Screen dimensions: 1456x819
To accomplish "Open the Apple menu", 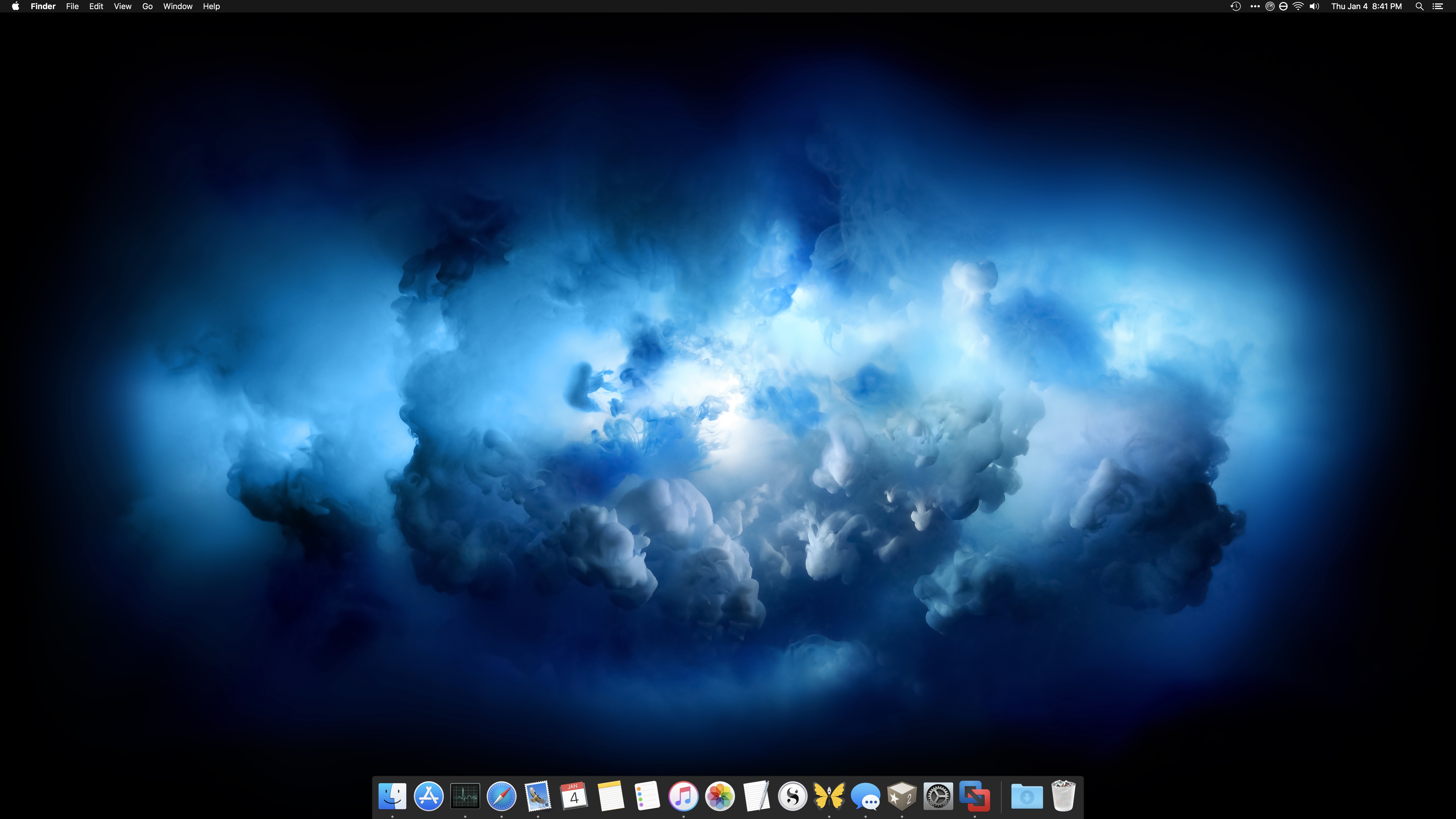I will [x=15, y=6].
